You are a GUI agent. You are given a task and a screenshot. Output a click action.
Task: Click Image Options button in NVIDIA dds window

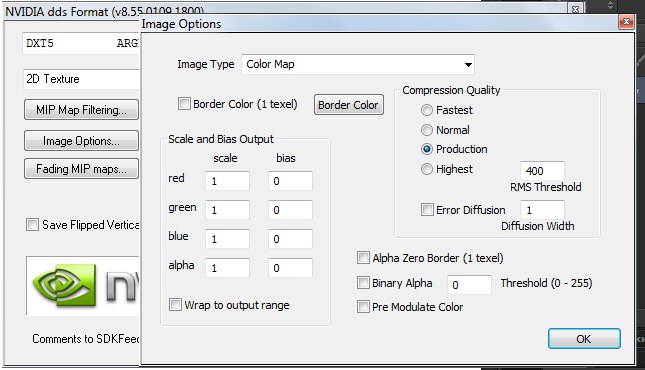(x=81, y=141)
